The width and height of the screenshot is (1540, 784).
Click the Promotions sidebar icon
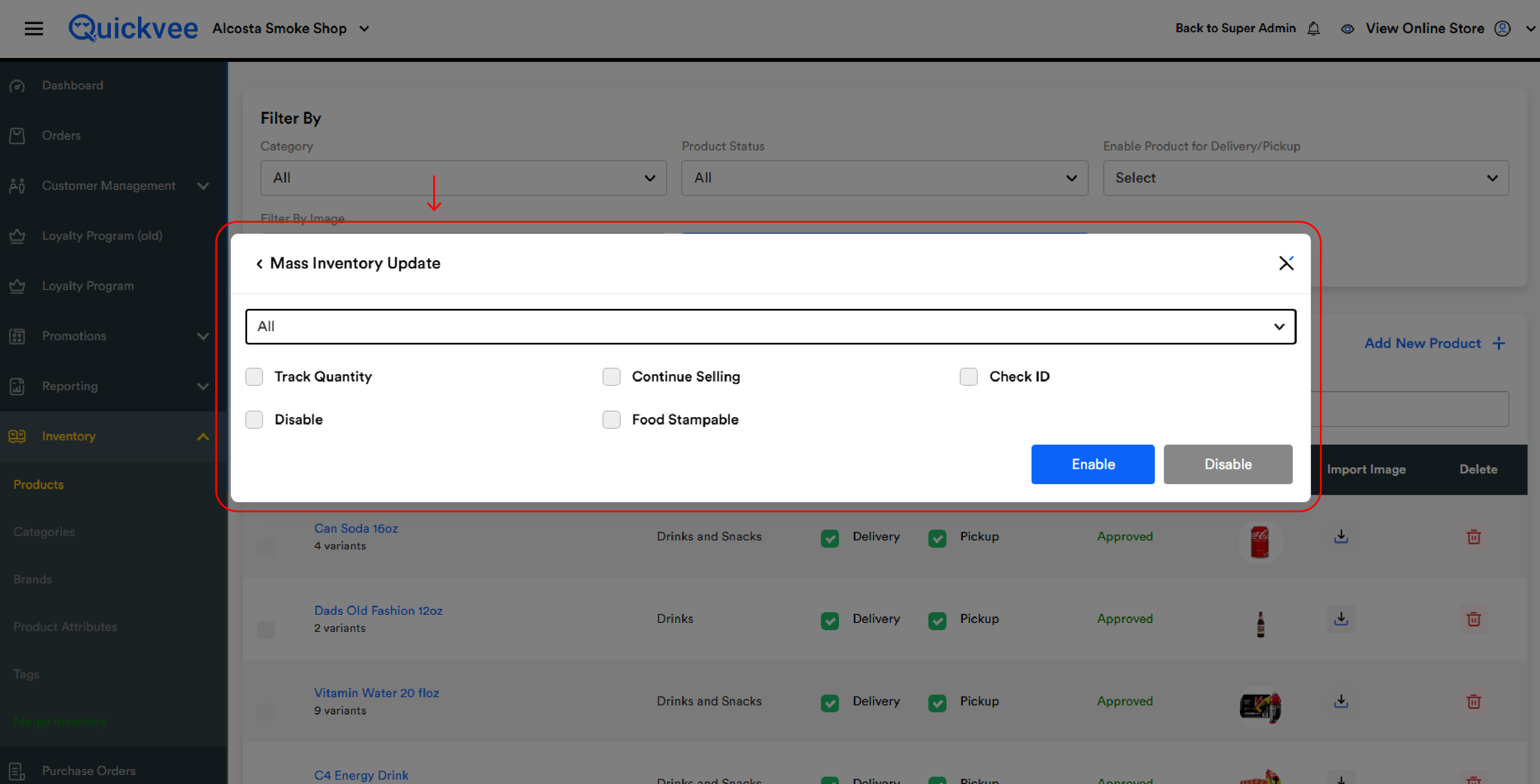coord(17,336)
